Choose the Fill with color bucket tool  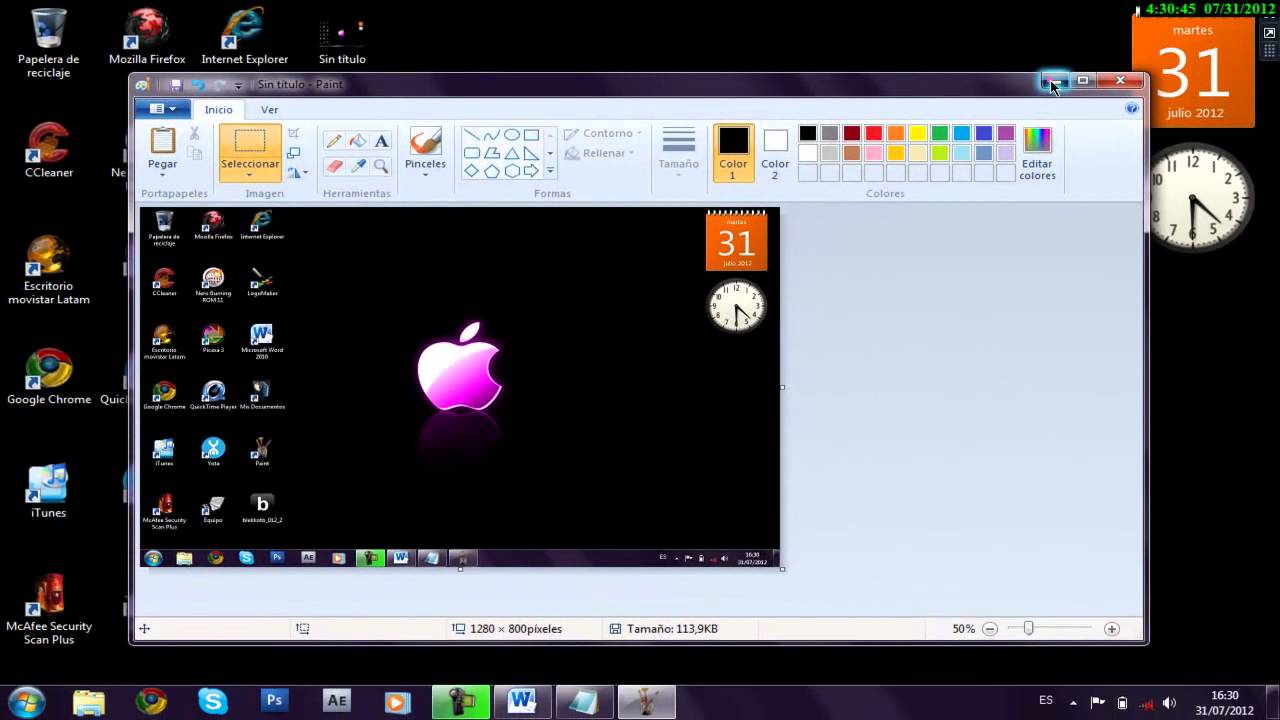[358, 141]
